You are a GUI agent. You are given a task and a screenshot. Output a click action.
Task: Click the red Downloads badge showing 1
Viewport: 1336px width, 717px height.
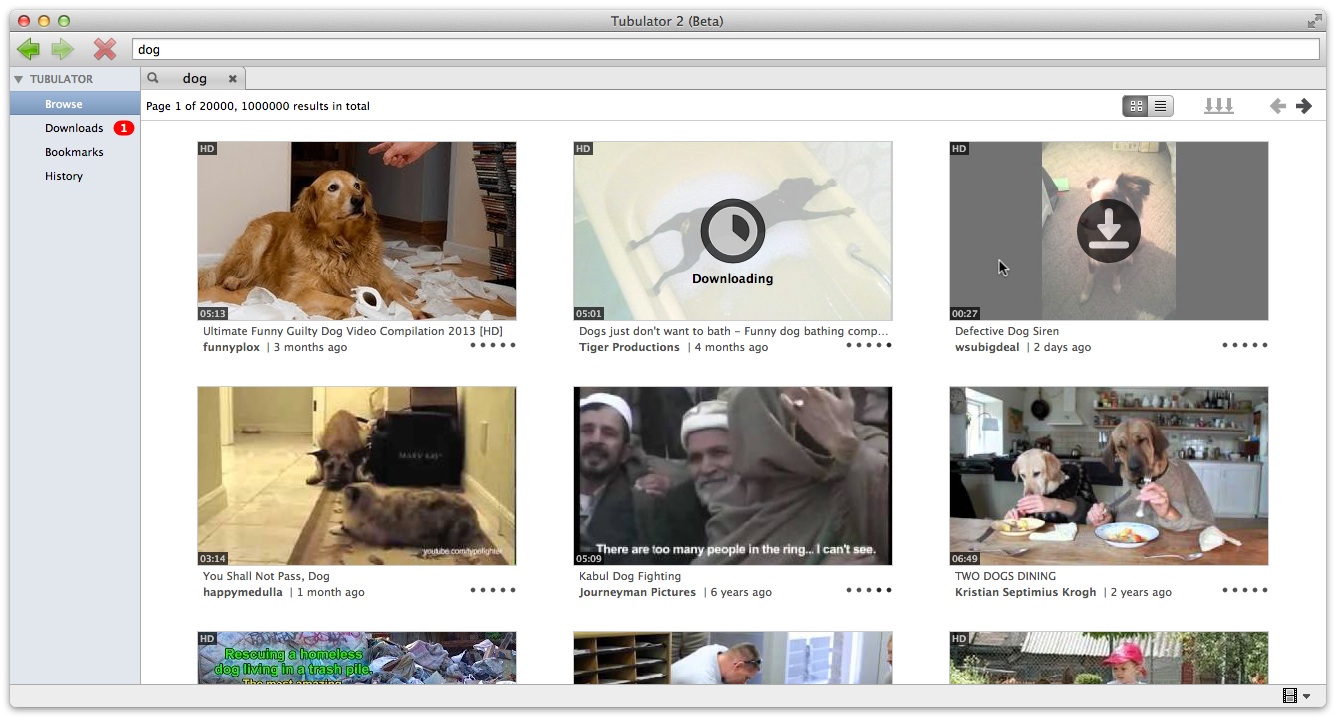pos(124,128)
